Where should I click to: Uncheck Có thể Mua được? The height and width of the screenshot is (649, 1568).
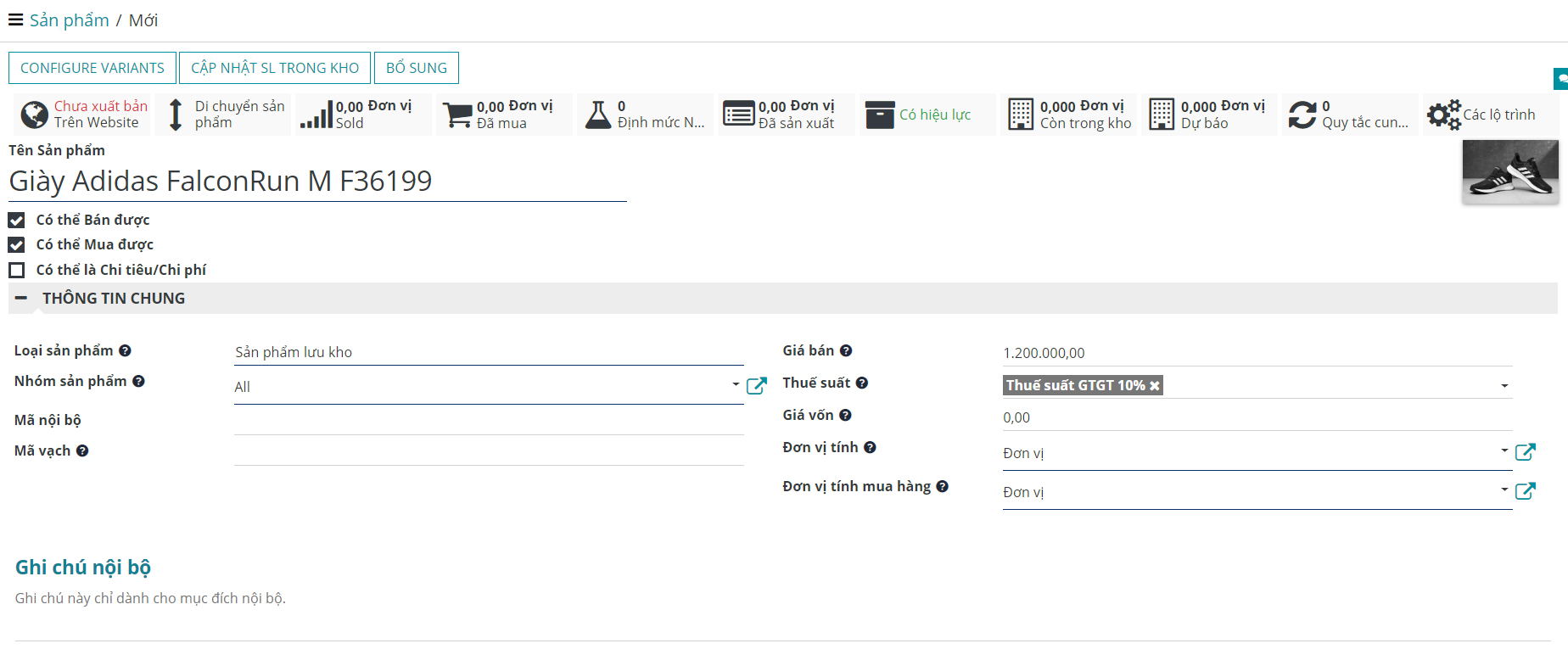pos(16,244)
